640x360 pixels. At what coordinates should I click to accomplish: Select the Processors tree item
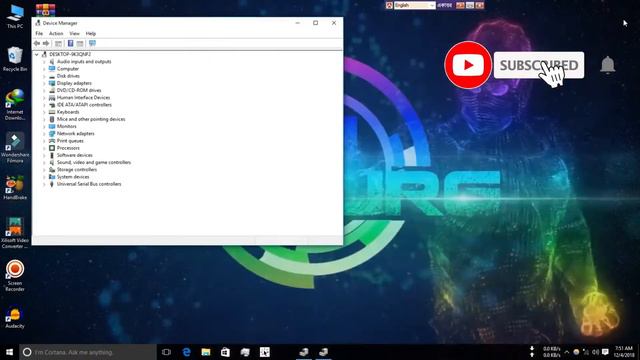pyautogui.click(x=68, y=148)
